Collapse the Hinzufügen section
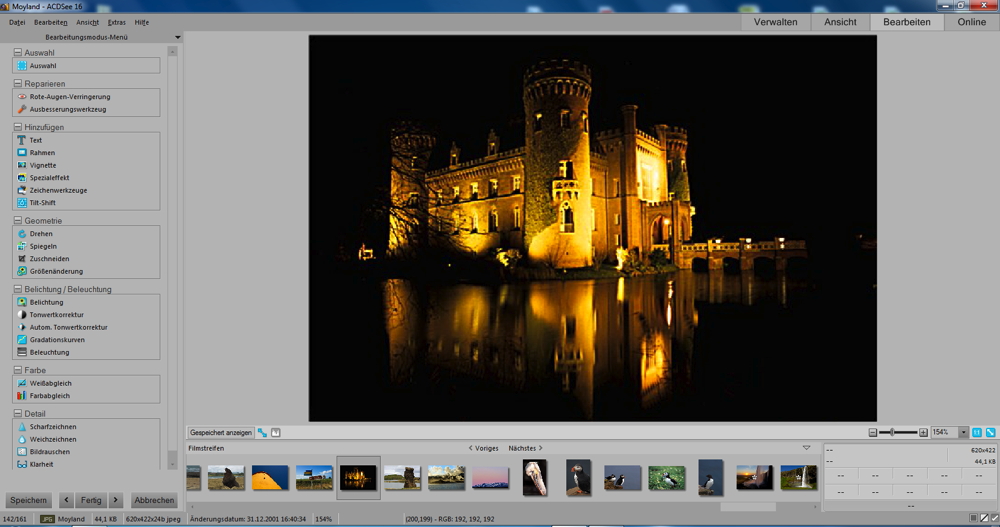Image resolution: width=1000 pixels, height=527 pixels. 18,128
